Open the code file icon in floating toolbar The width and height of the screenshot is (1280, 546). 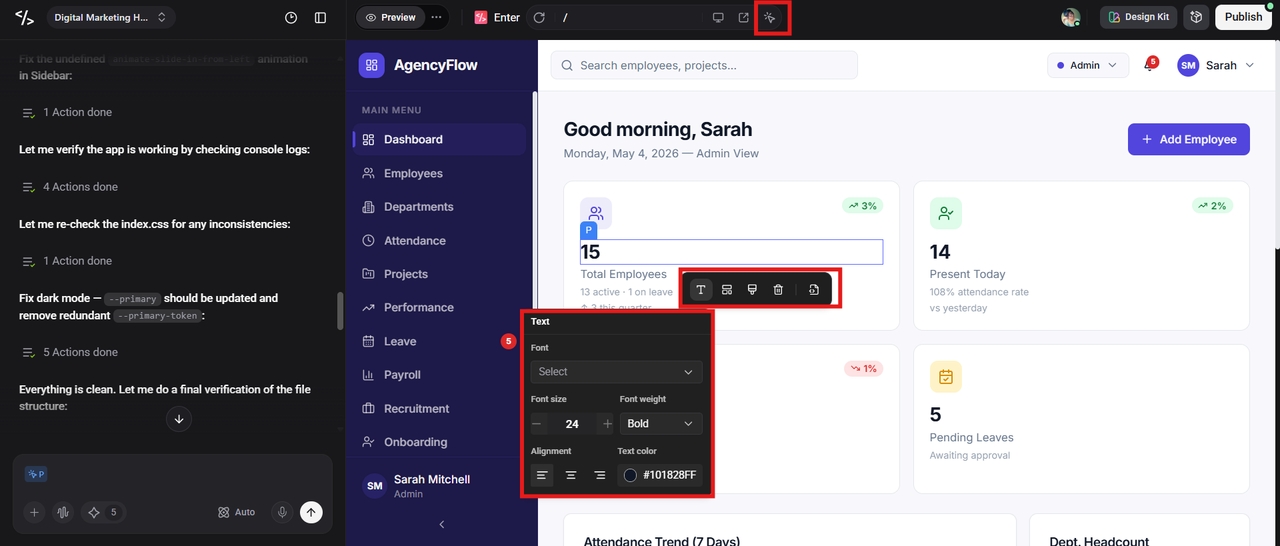[x=814, y=290]
